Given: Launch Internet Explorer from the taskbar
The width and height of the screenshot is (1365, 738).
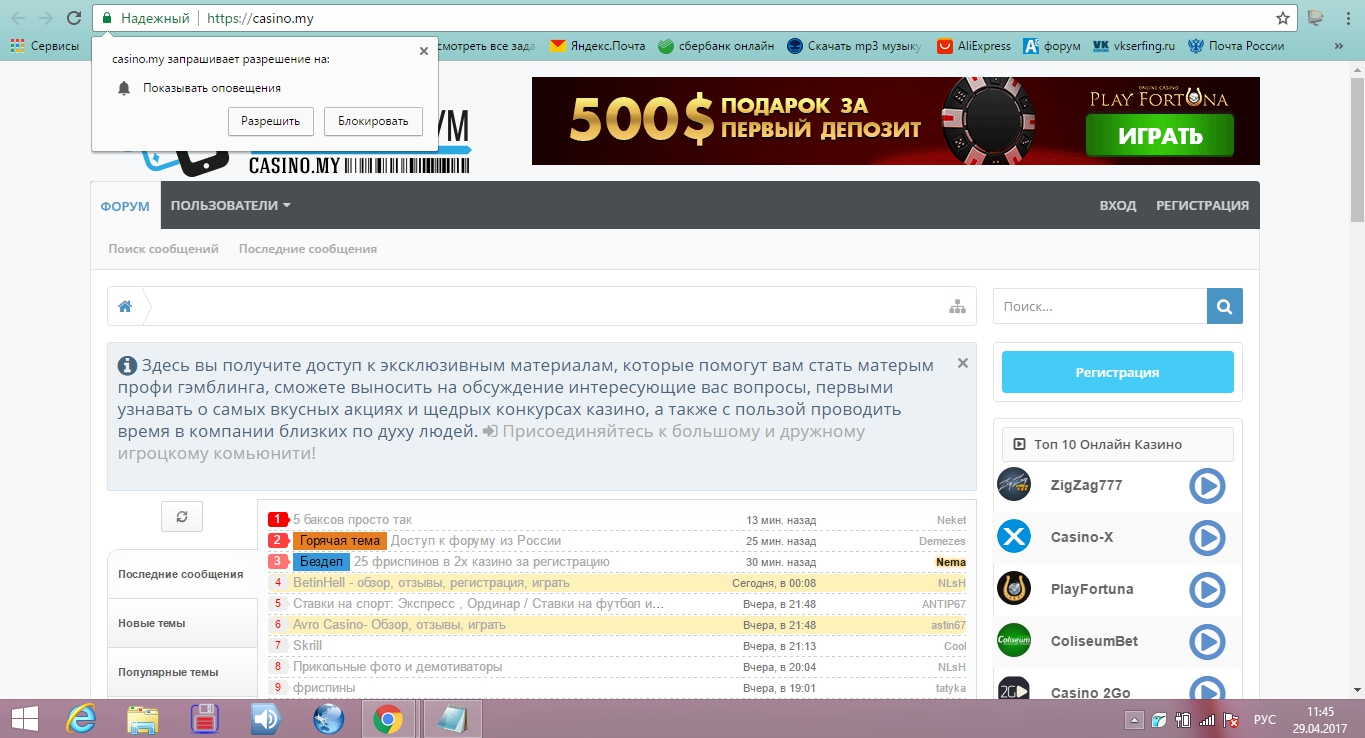Looking at the screenshot, I should (82, 719).
